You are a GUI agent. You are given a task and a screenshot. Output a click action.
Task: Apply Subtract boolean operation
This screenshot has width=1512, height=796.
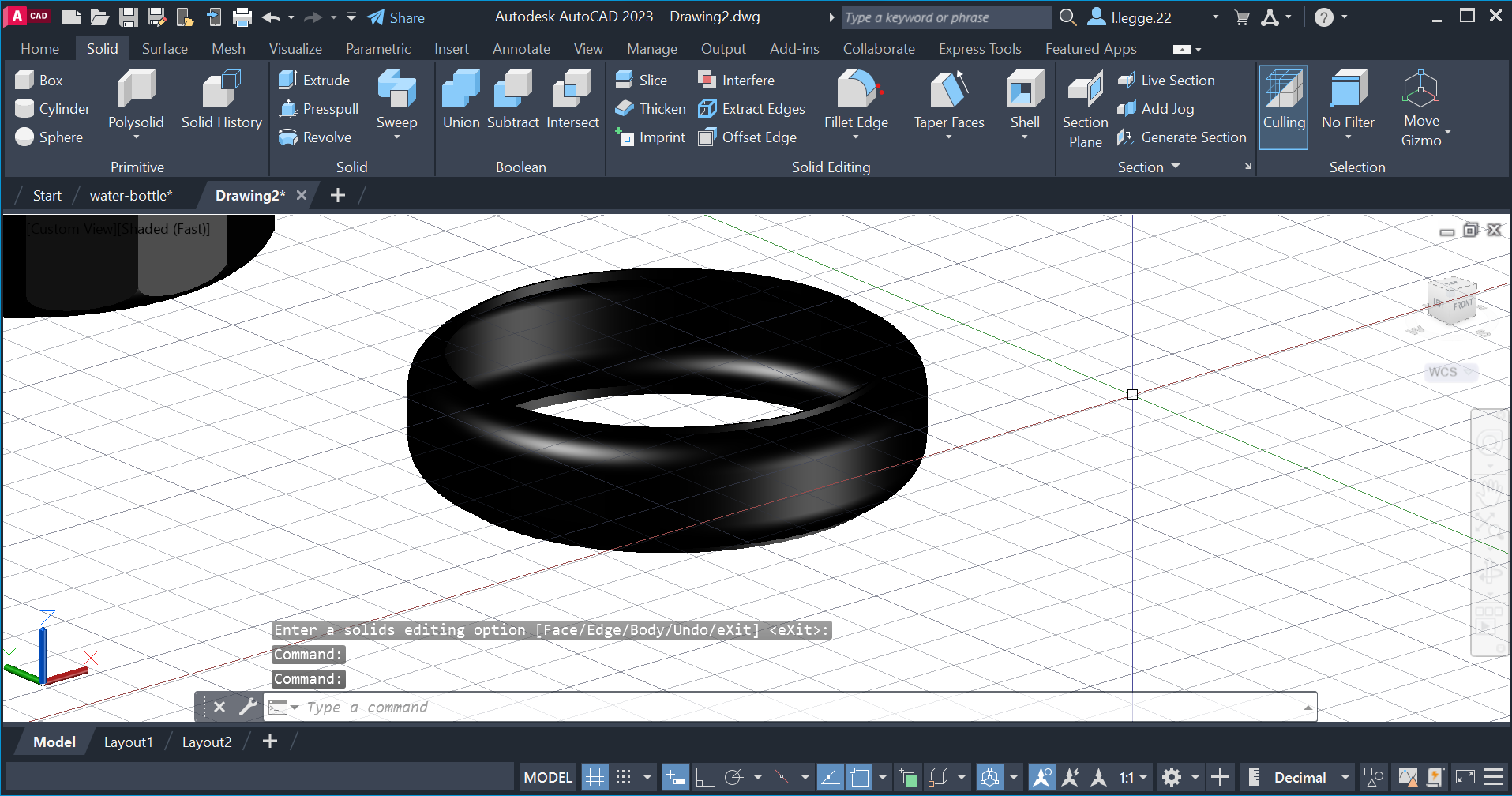[512, 99]
